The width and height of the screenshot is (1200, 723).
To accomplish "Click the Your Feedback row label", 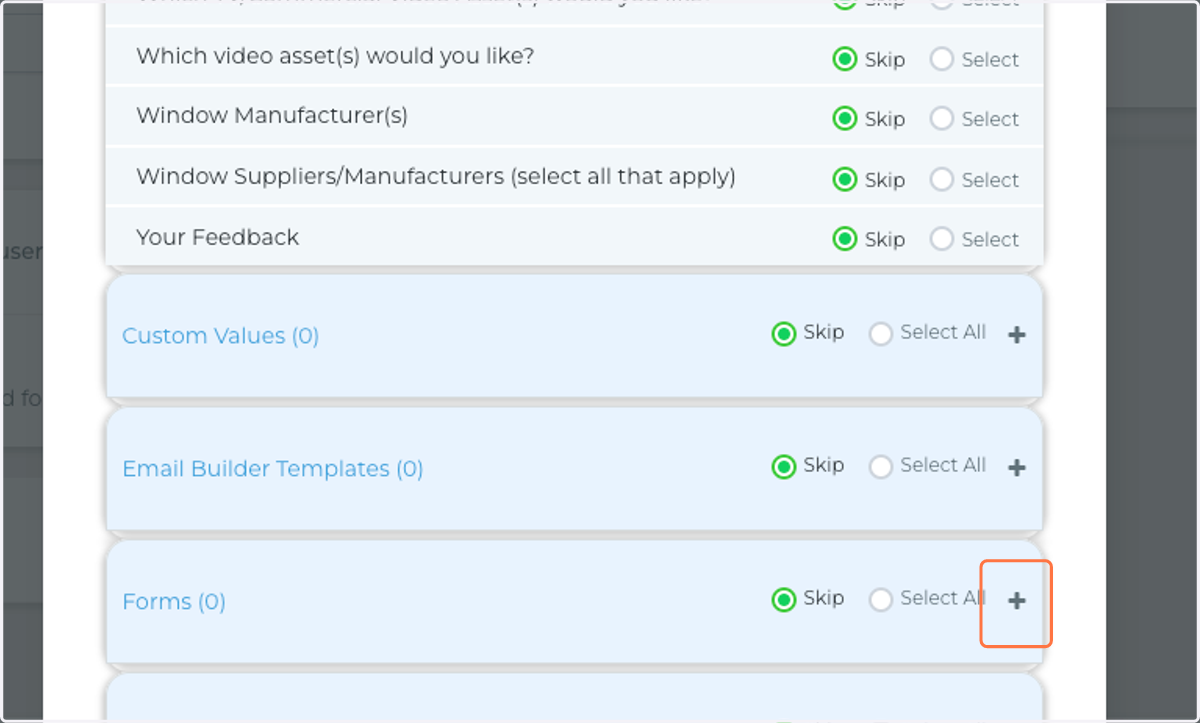I will coord(217,237).
